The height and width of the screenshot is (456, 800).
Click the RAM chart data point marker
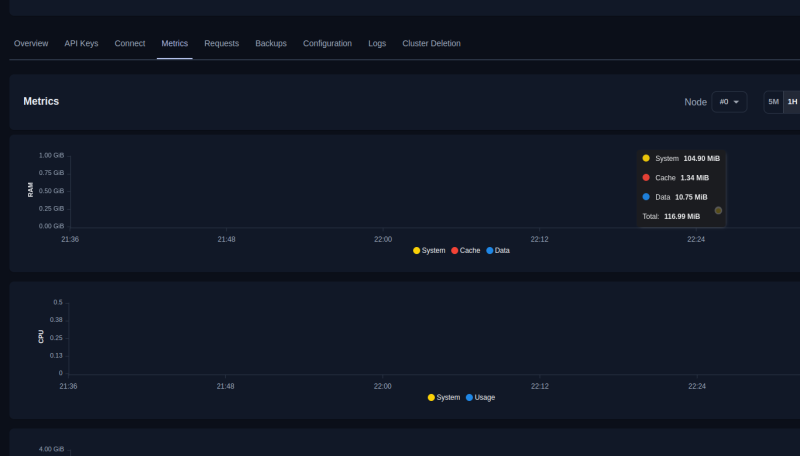pos(718,210)
